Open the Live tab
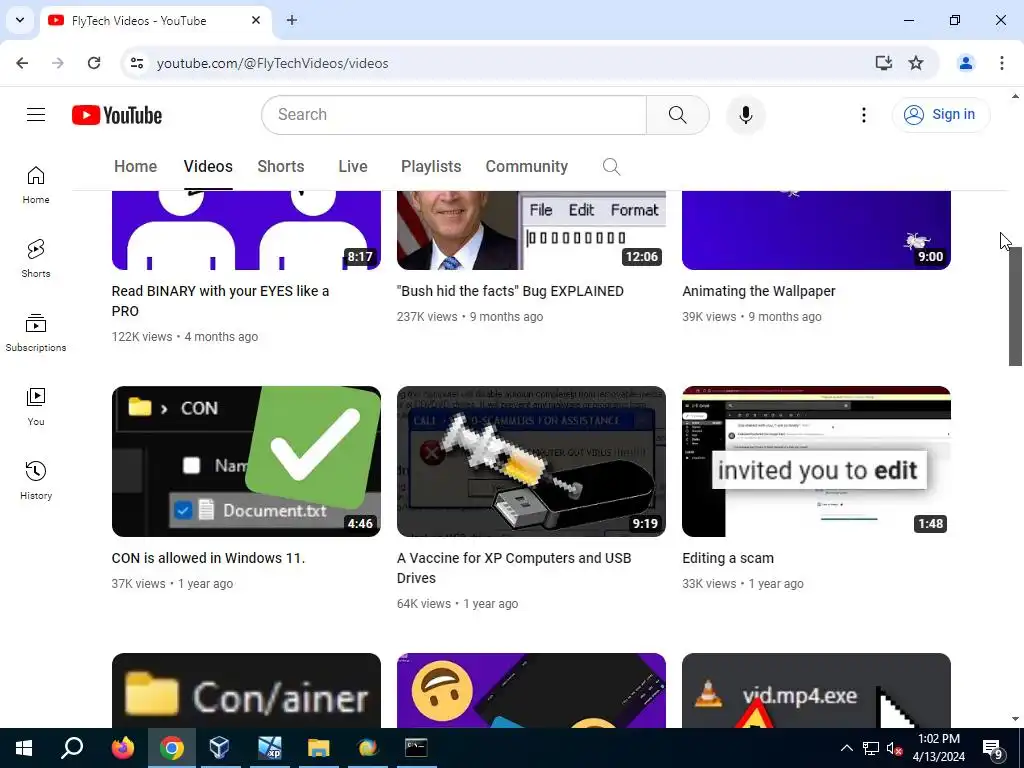This screenshot has width=1024, height=768. point(353,167)
